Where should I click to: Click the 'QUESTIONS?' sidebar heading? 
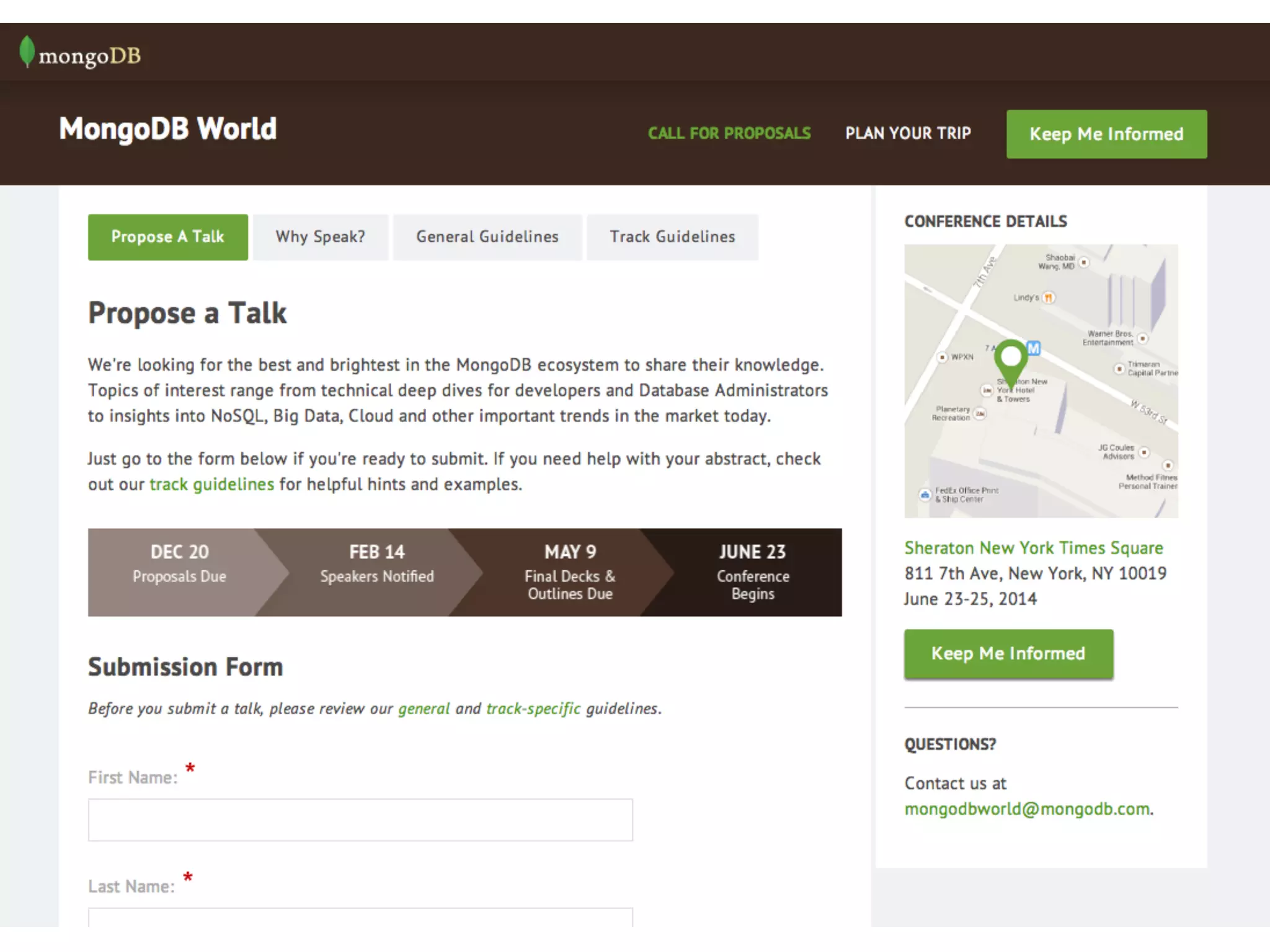point(950,744)
